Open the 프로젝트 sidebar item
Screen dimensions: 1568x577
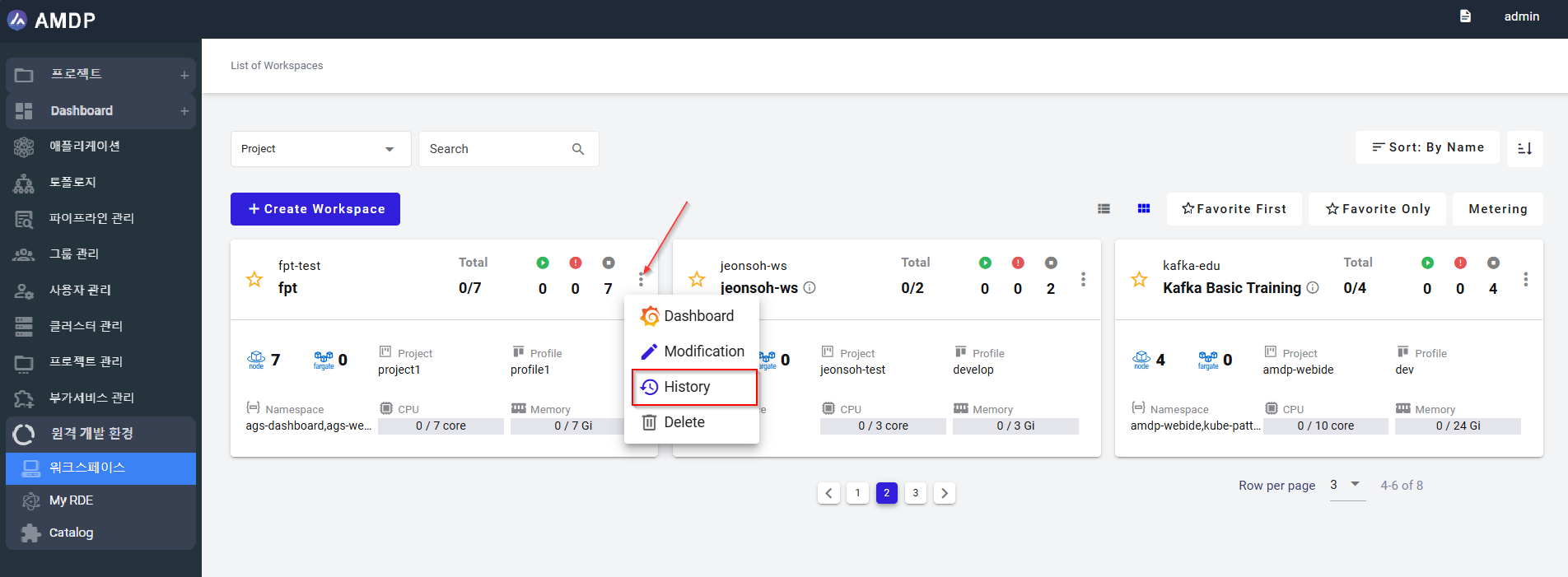[100, 75]
